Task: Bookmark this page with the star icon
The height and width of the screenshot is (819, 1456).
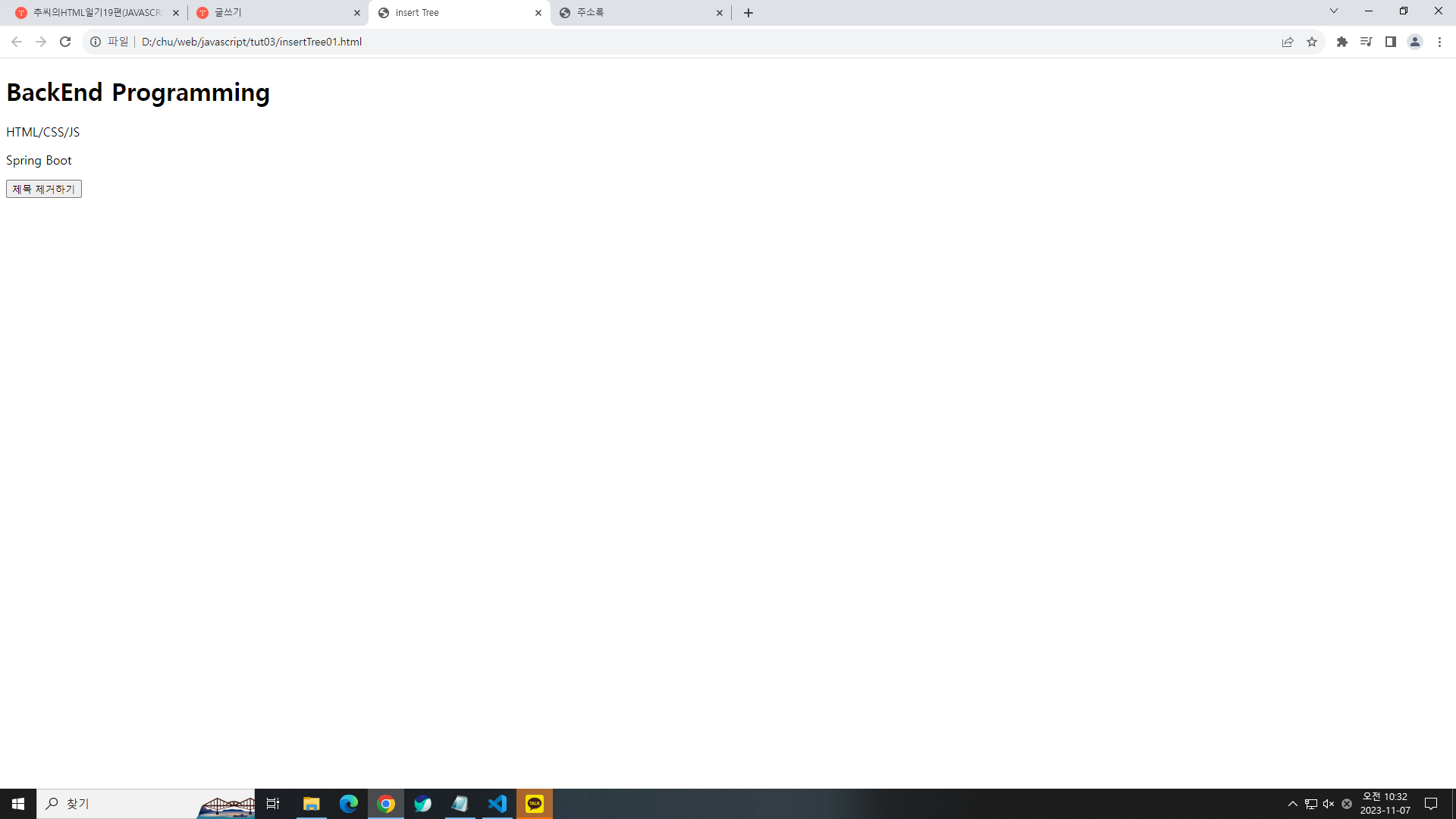Action: [1312, 42]
